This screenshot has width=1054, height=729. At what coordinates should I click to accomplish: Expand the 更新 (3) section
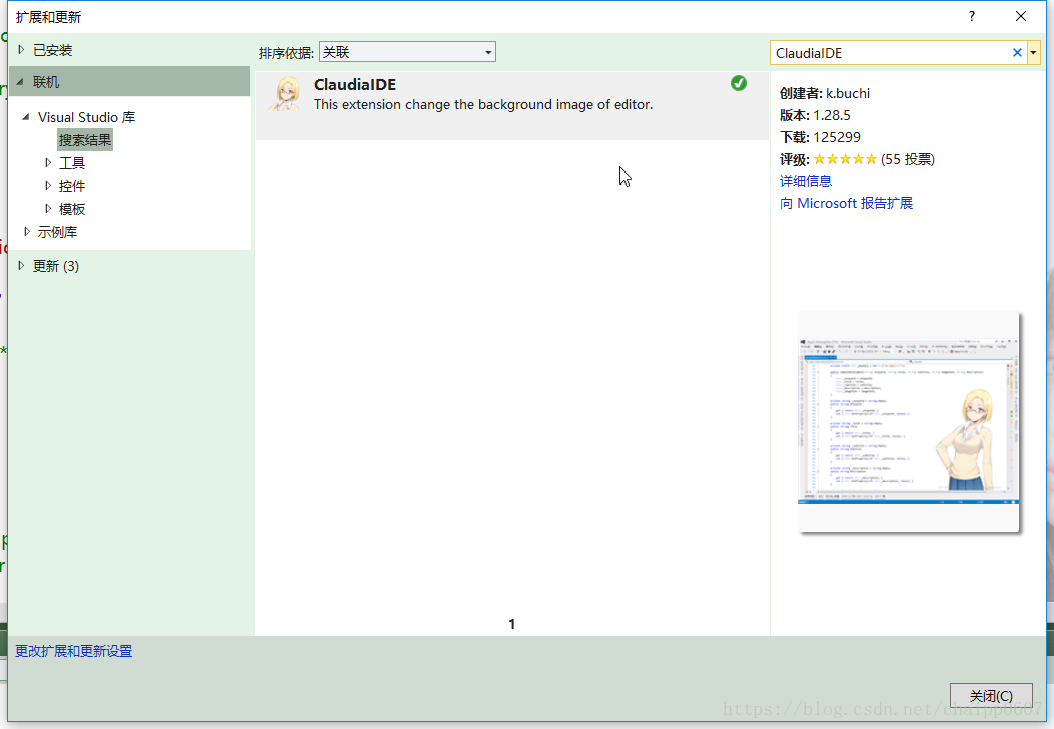click(21, 266)
